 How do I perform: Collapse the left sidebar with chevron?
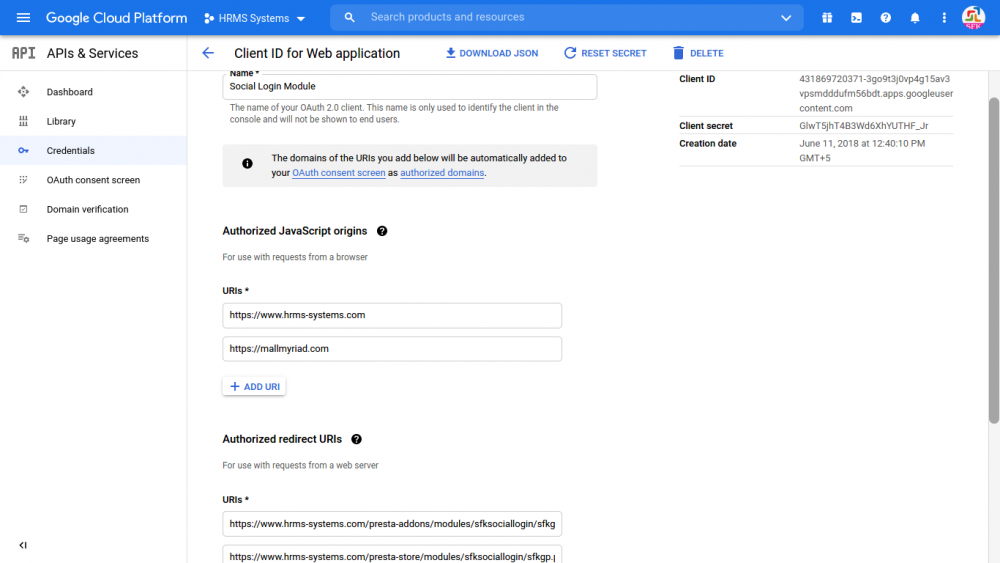click(x=23, y=545)
